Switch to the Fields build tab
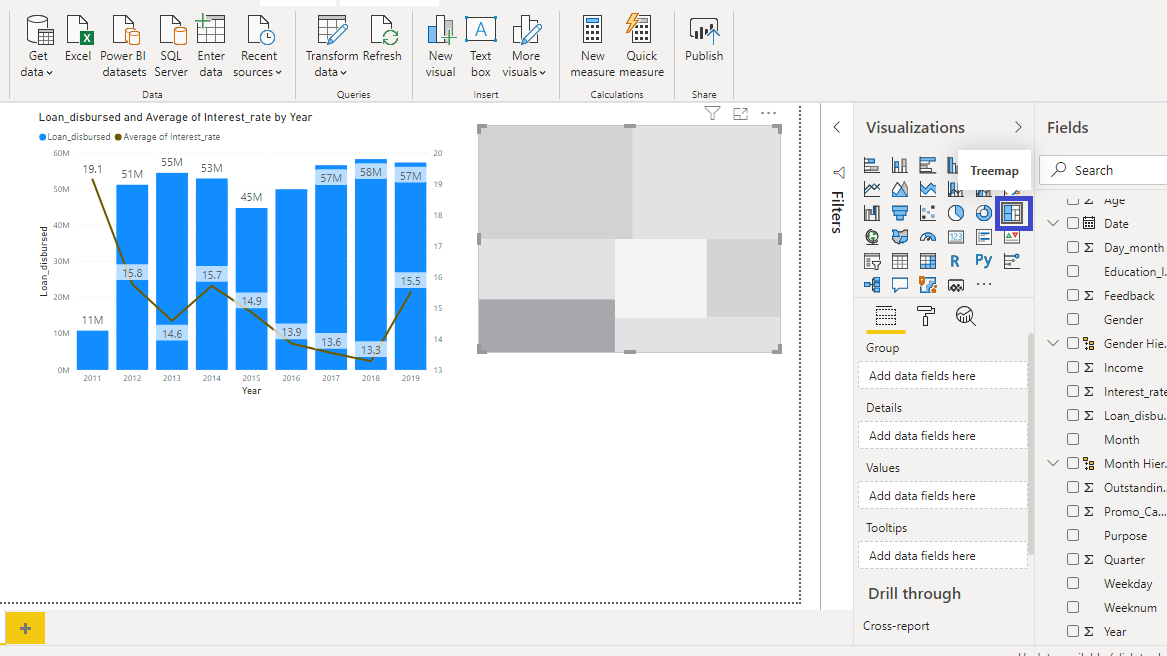This screenshot has width=1167, height=656. tap(886, 316)
